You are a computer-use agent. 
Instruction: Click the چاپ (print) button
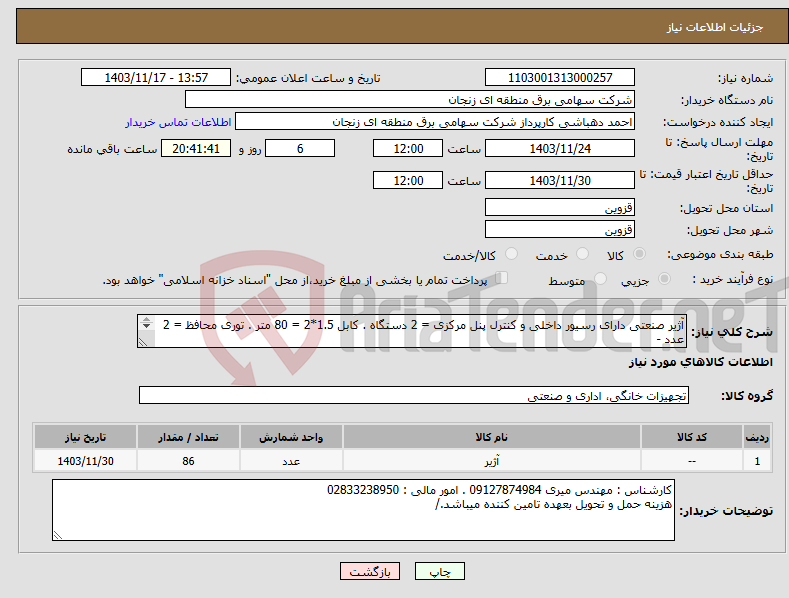coord(439,571)
